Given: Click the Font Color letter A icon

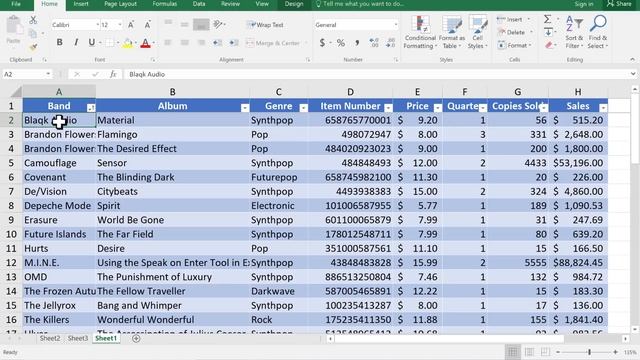Looking at the screenshot, I should (145, 43).
